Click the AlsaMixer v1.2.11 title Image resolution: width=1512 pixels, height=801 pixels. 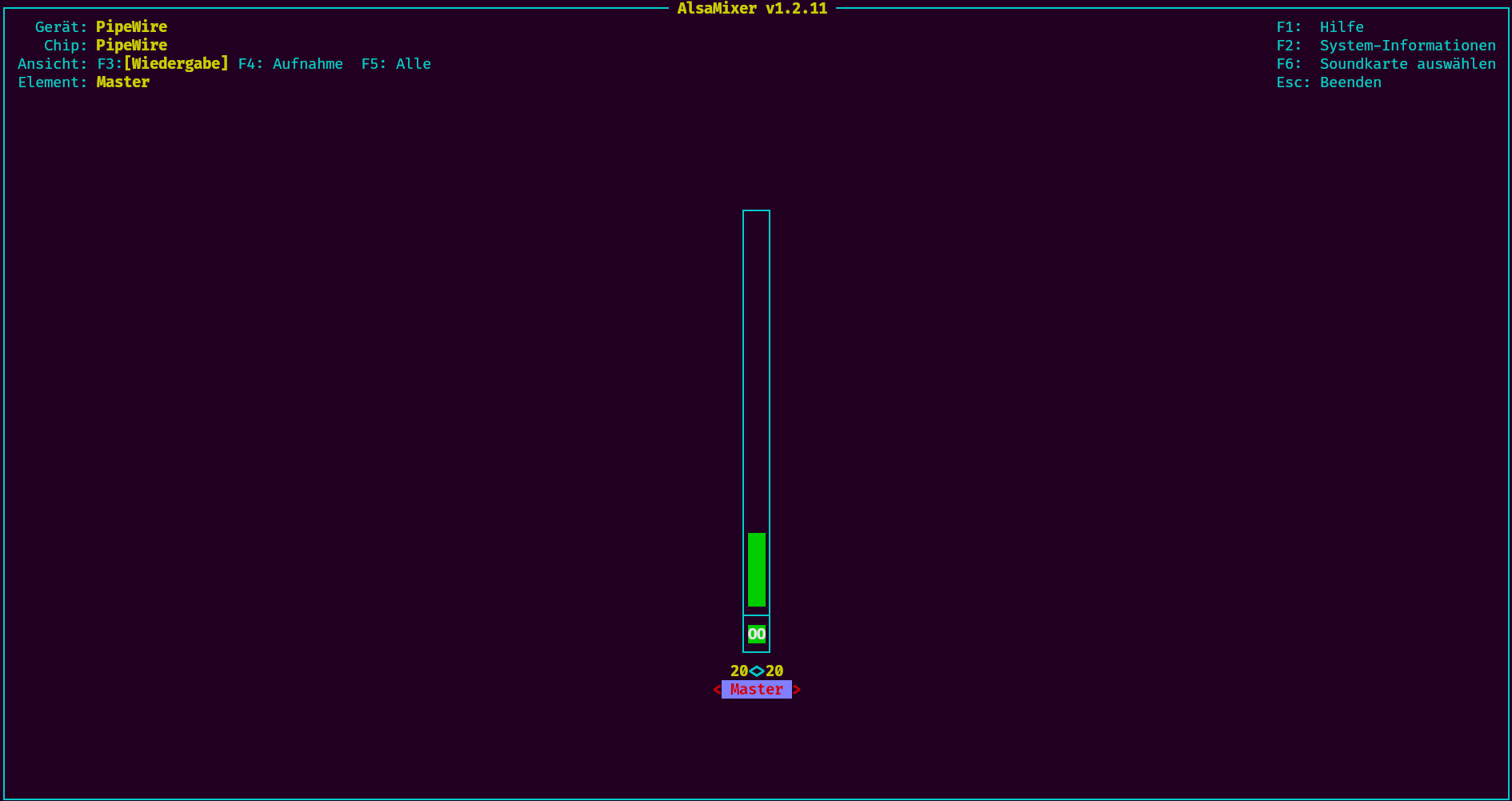751,9
